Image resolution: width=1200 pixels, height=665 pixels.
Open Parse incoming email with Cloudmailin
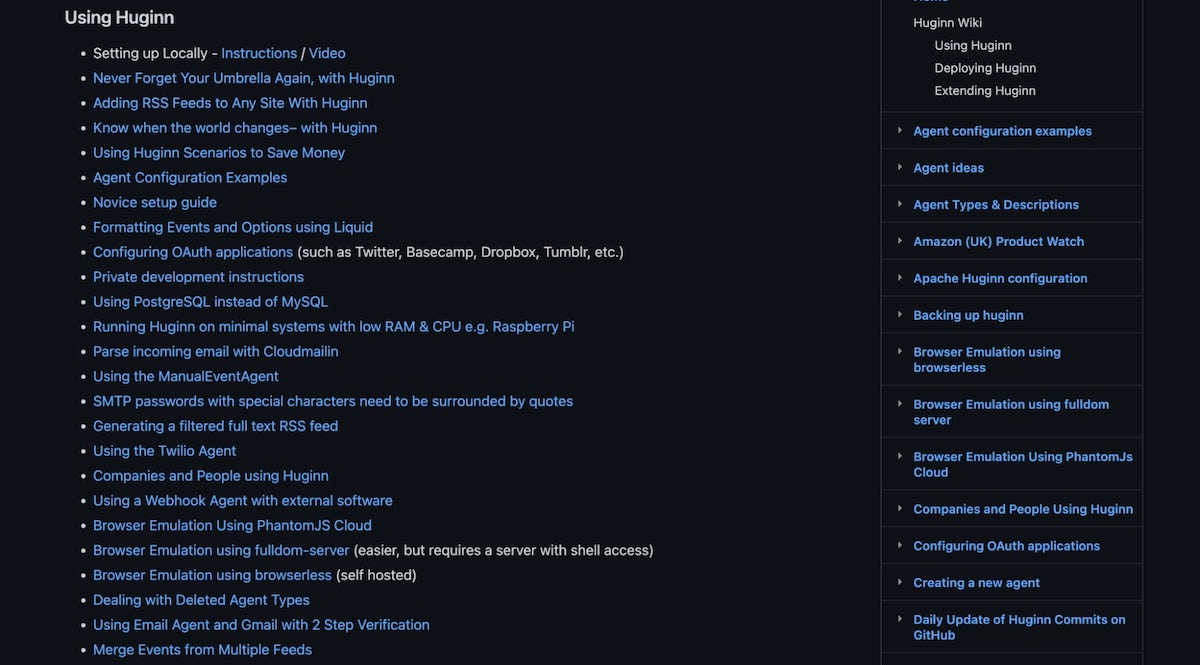pyautogui.click(x=216, y=351)
